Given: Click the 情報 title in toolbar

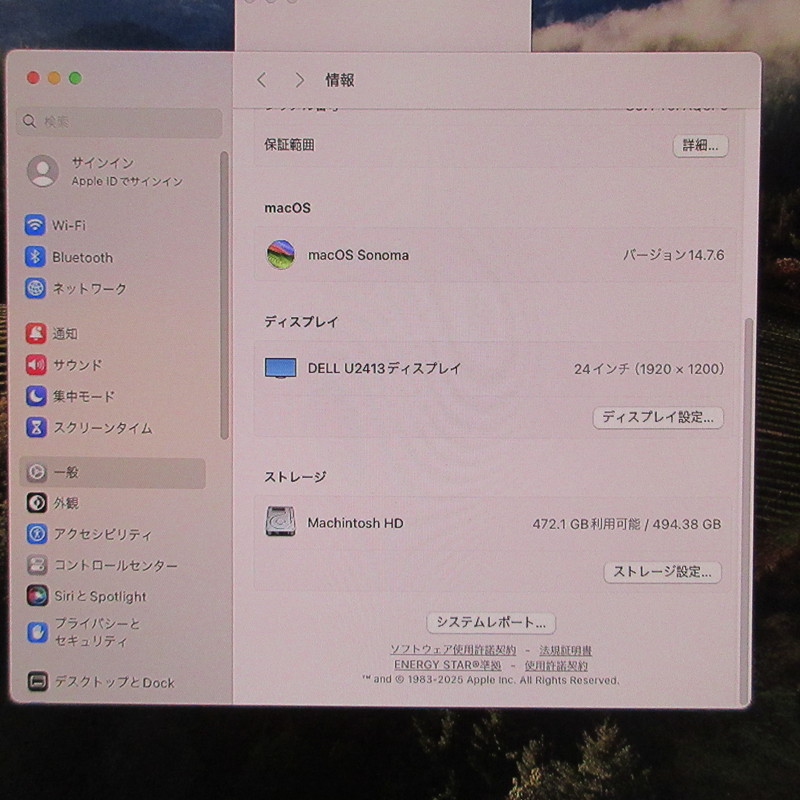Looking at the screenshot, I should coord(340,80).
